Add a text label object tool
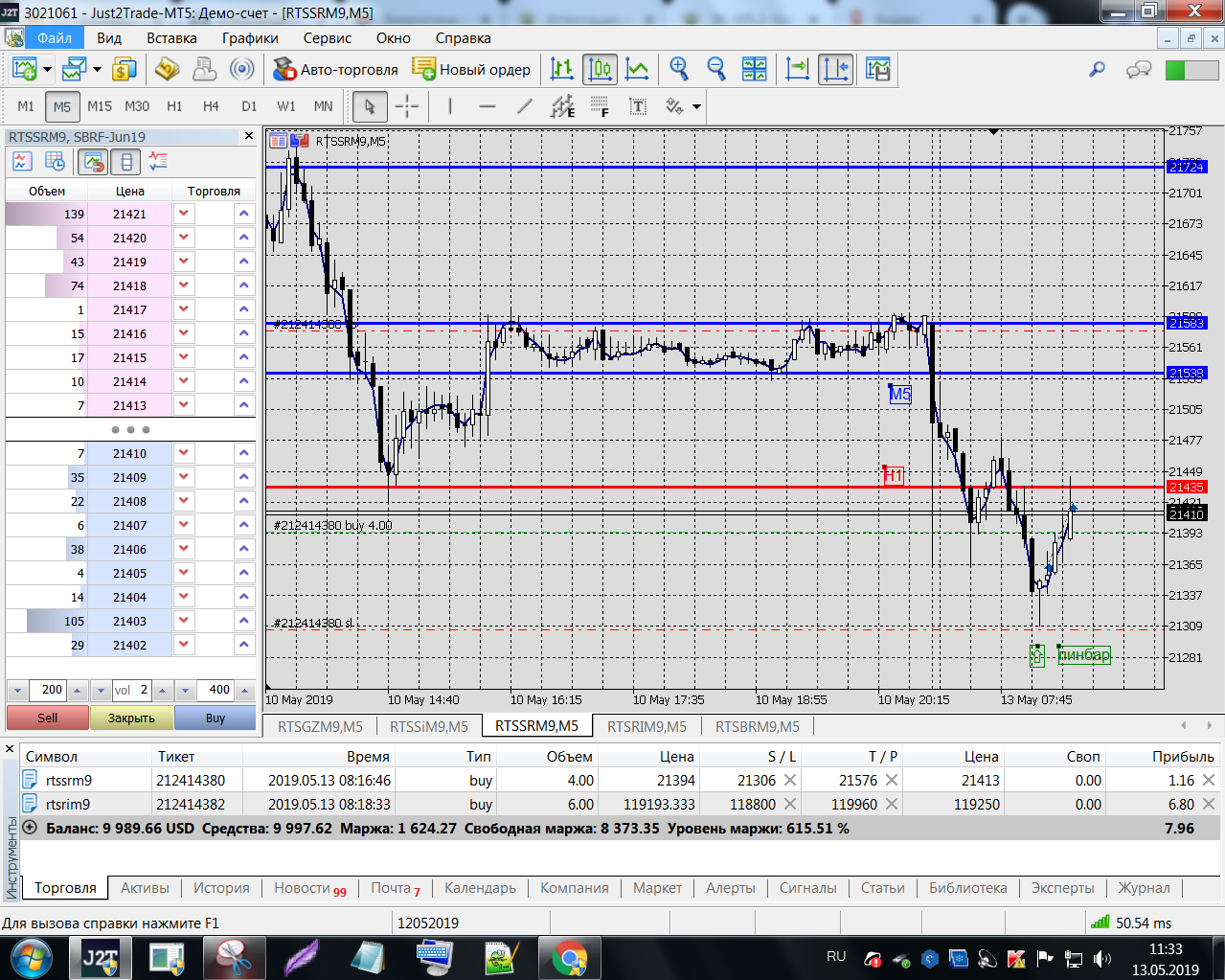1225x980 pixels. [x=637, y=106]
